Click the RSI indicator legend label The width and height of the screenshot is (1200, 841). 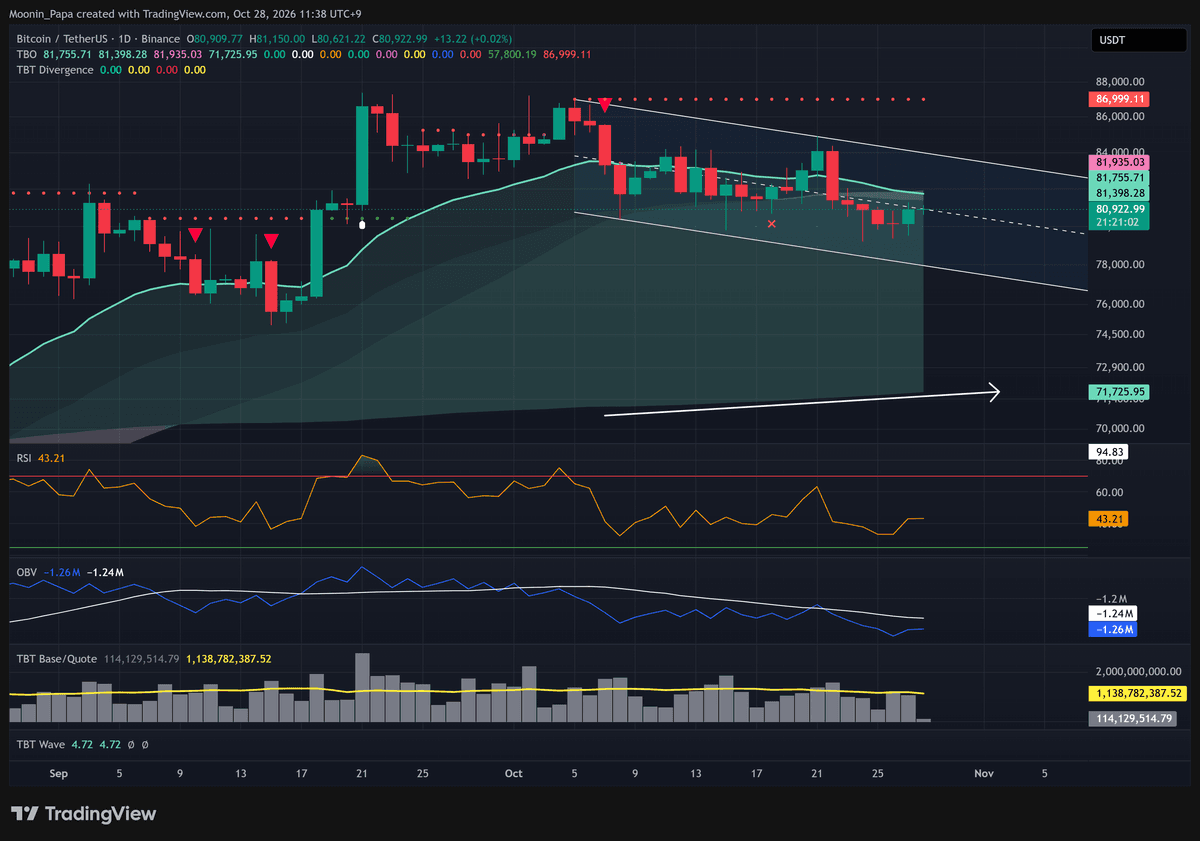[25, 458]
